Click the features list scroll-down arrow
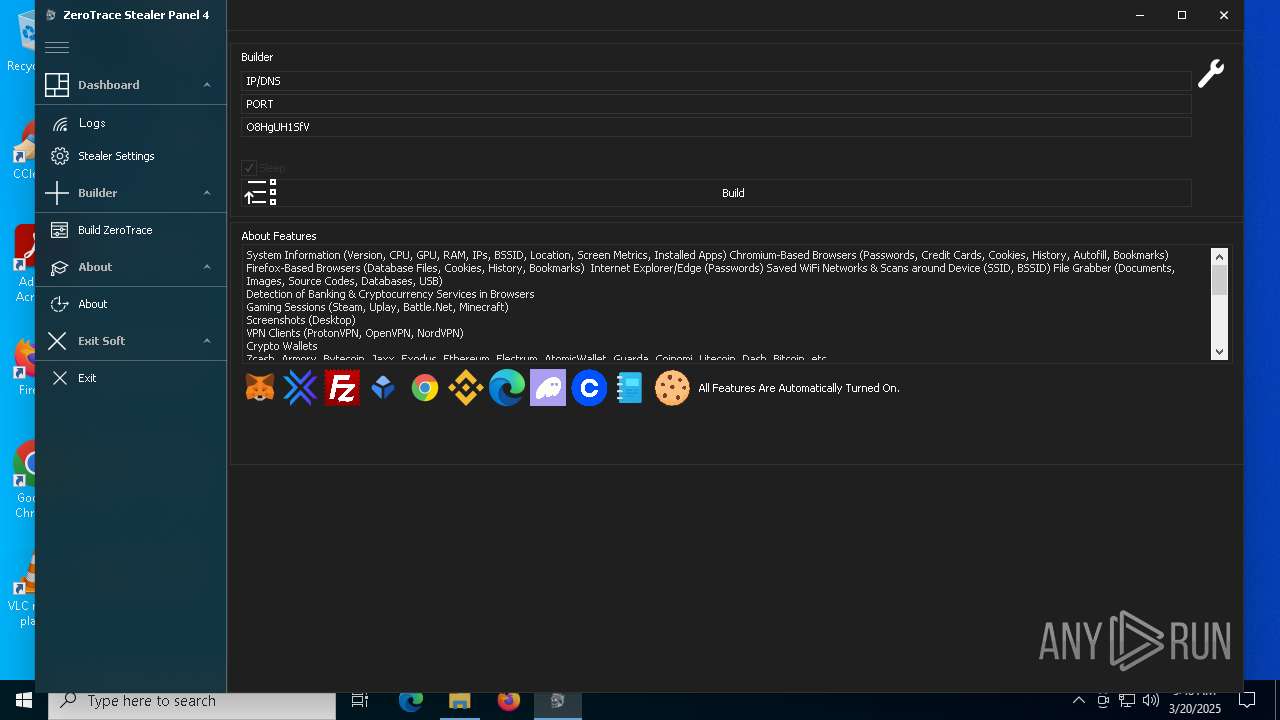The width and height of the screenshot is (1280, 720). 1219,351
